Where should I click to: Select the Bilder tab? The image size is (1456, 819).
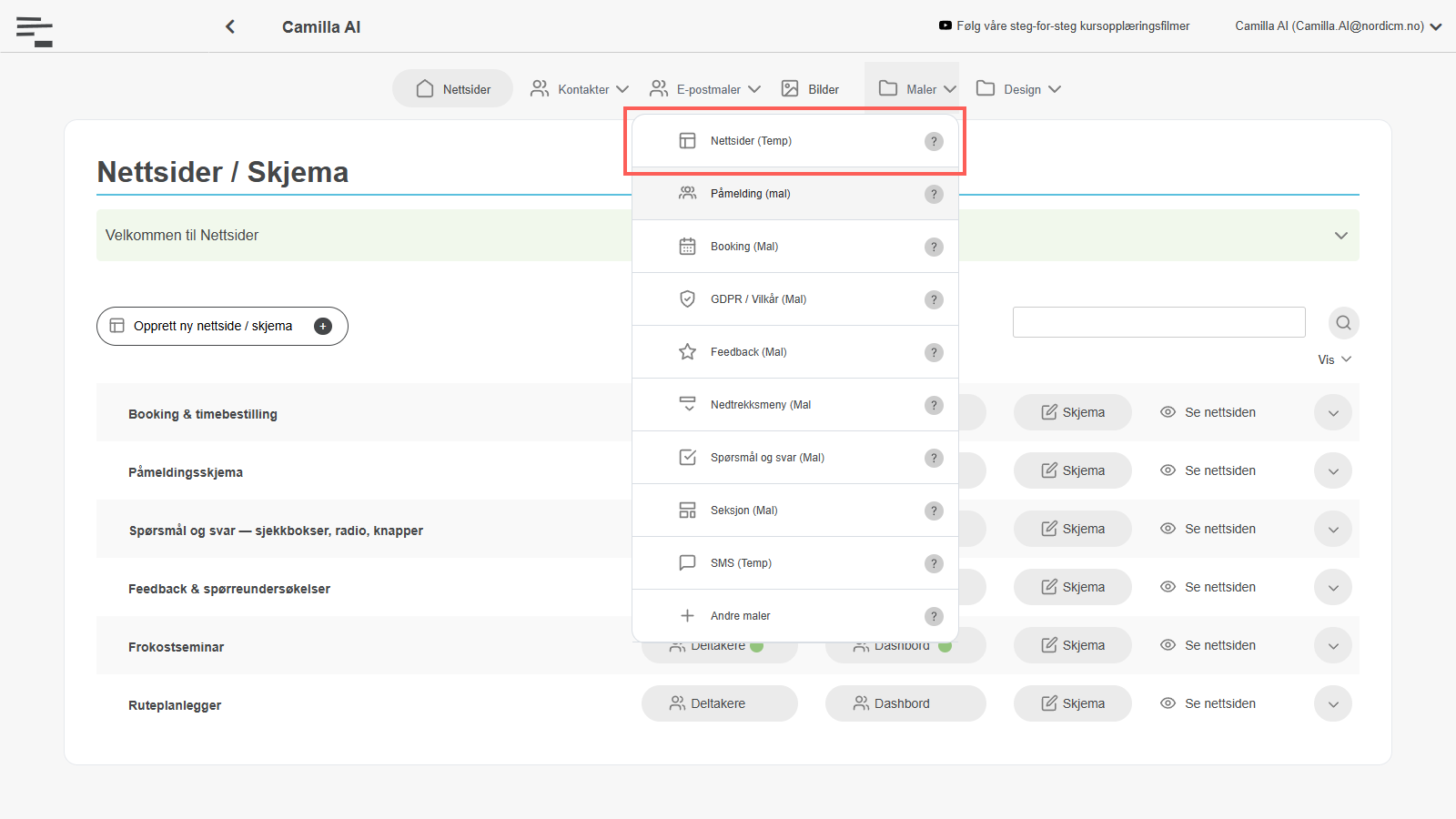[810, 89]
